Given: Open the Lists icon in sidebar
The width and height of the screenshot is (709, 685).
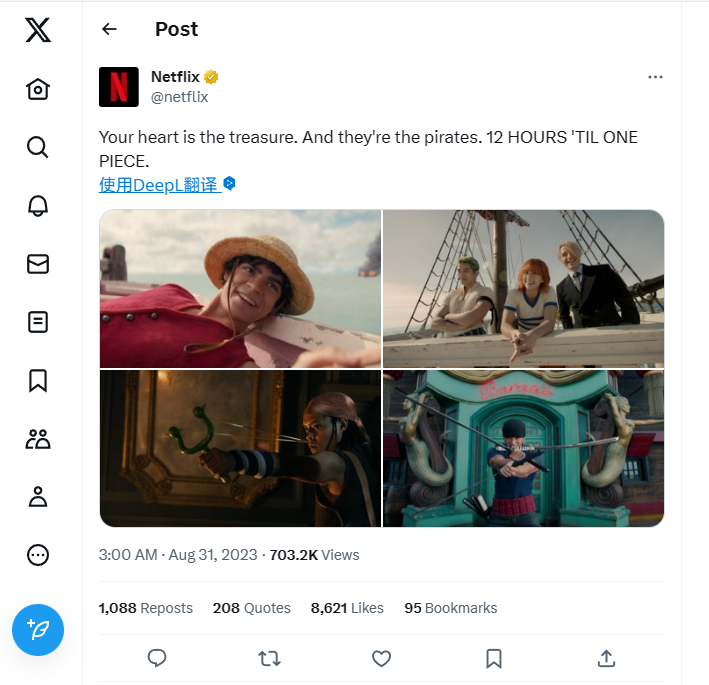Looking at the screenshot, I should coord(38,321).
